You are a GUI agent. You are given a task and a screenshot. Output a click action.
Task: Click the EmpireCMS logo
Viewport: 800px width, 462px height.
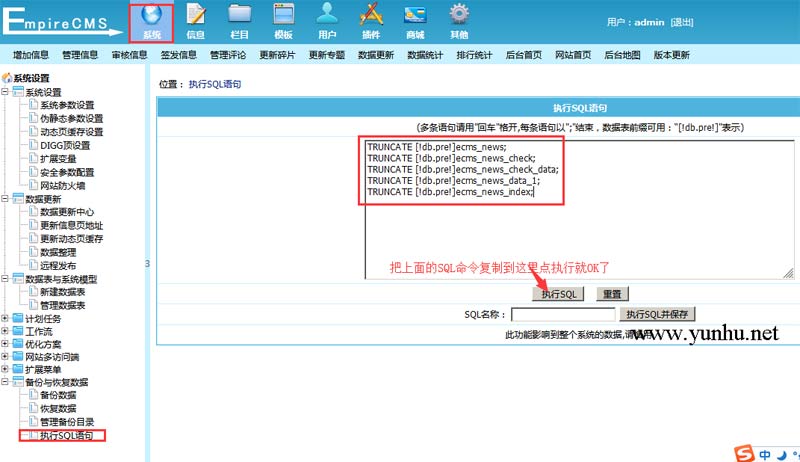point(61,21)
